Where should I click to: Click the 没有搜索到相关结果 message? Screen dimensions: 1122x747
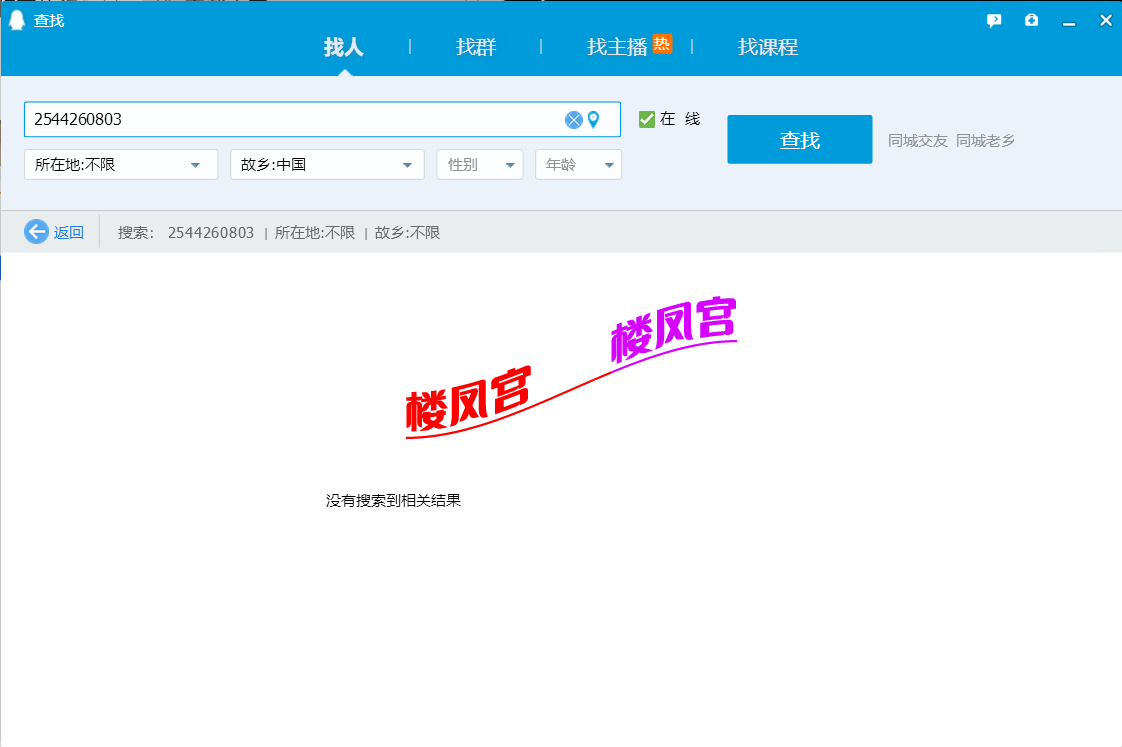click(x=393, y=501)
